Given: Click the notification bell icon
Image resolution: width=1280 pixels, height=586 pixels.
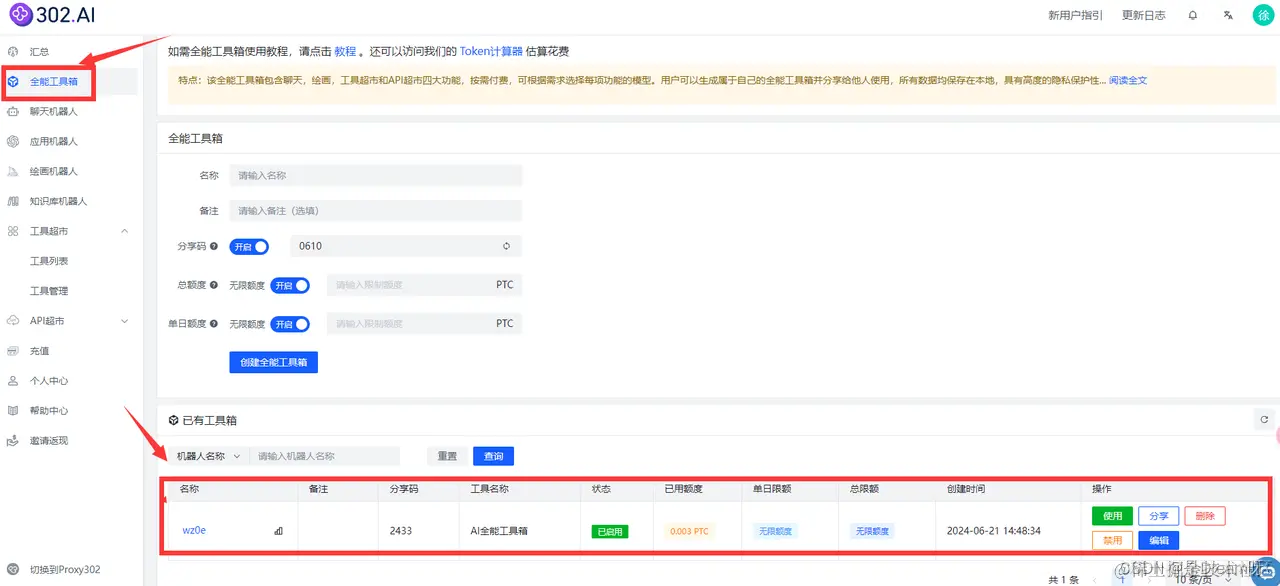Looking at the screenshot, I should click(1192, 15).
